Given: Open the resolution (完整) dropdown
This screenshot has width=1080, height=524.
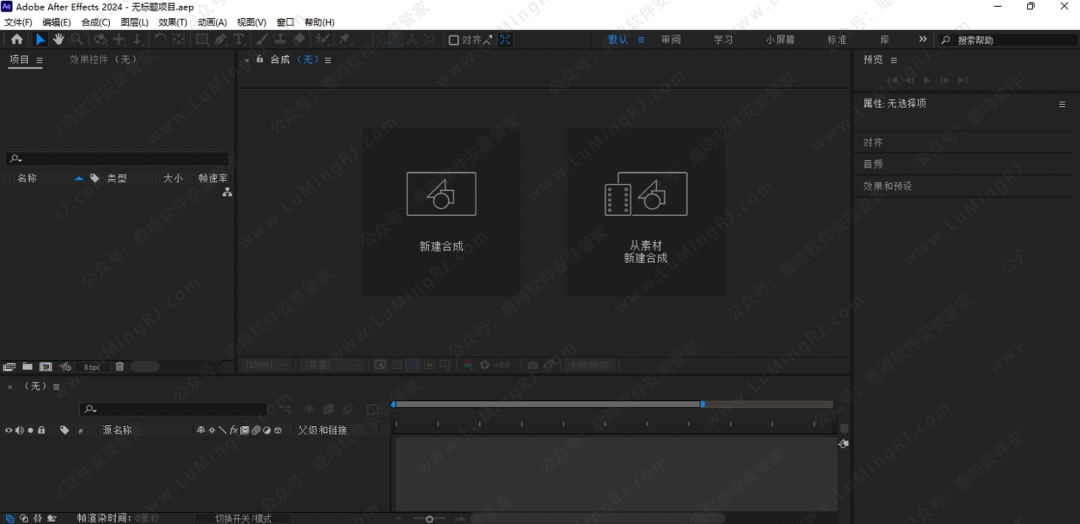Looking at the screenshot, I should [x=333, y=365].
